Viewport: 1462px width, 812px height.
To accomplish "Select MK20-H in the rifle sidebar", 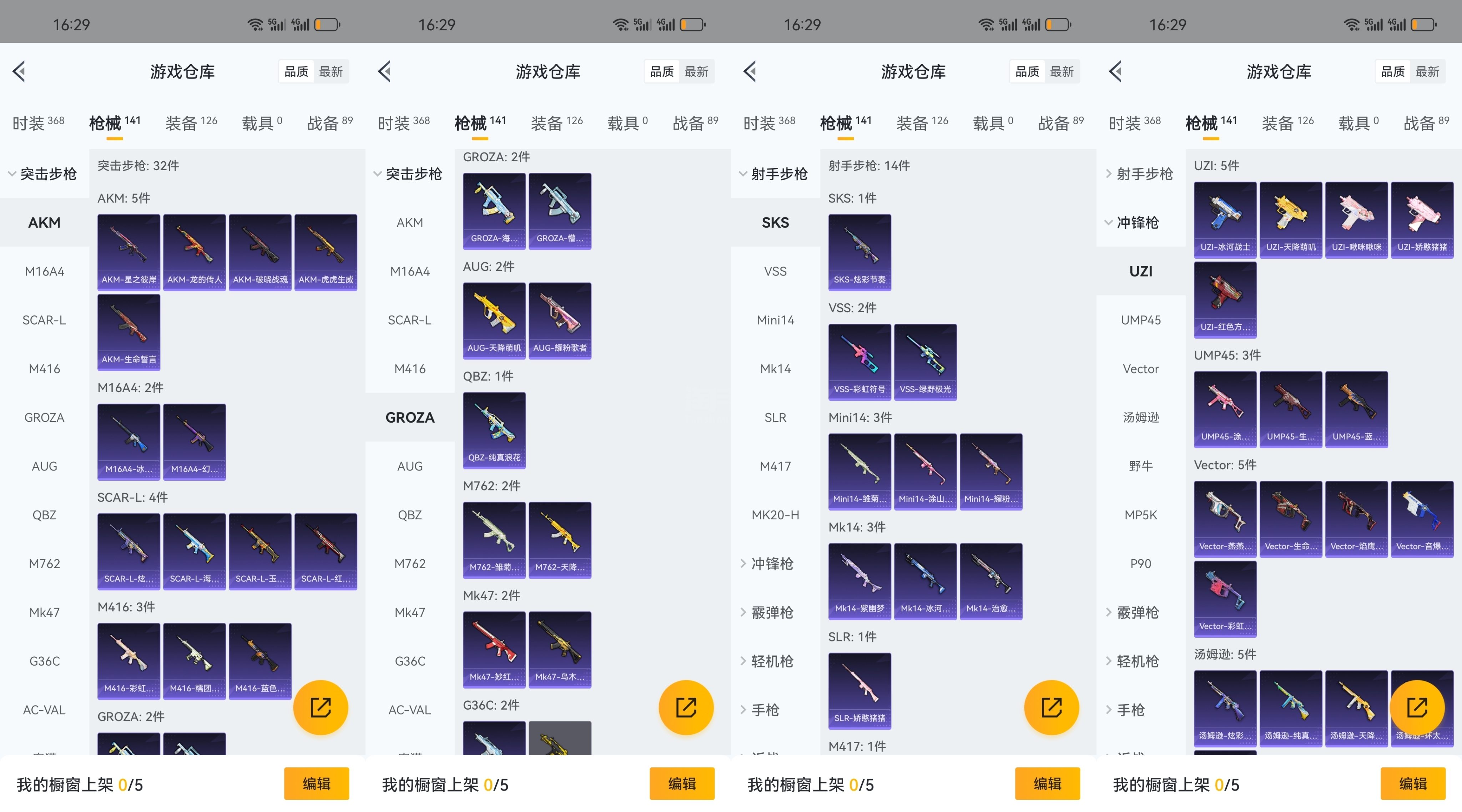I will click(775, 515).
